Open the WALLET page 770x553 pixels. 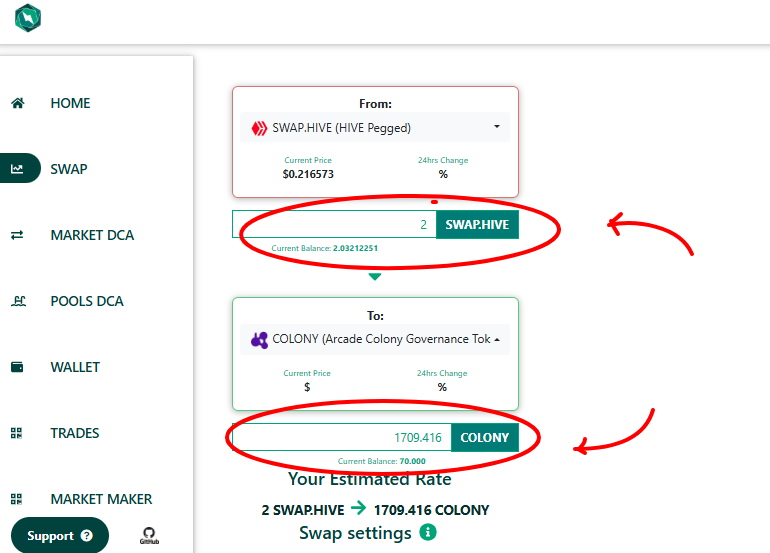coord(75,367)
